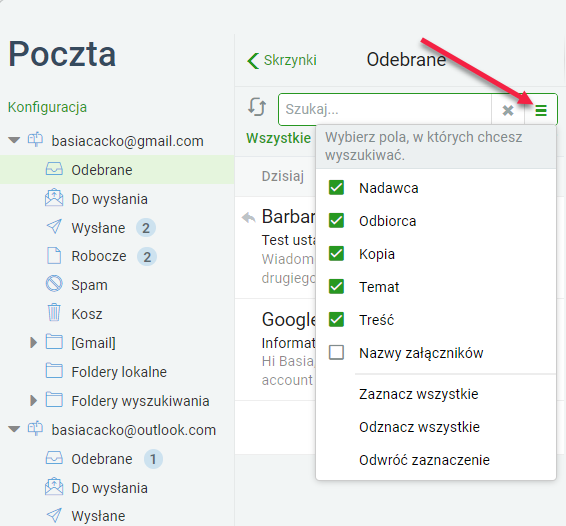Click the Odebrane heading title
Screen dimensions: 566x526
pyautogui.click(x=406, y=59)
